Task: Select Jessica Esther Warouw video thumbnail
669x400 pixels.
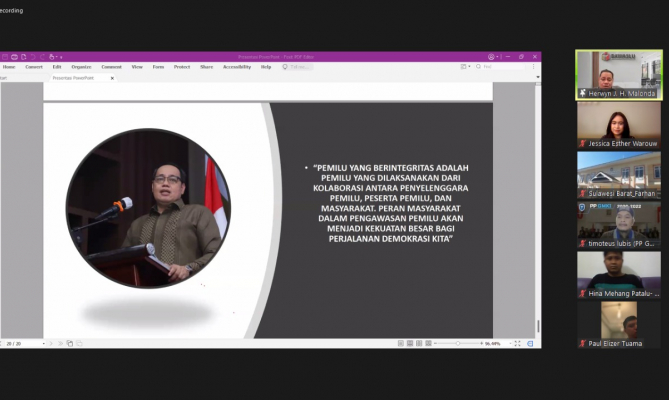Action: [618, 125]
